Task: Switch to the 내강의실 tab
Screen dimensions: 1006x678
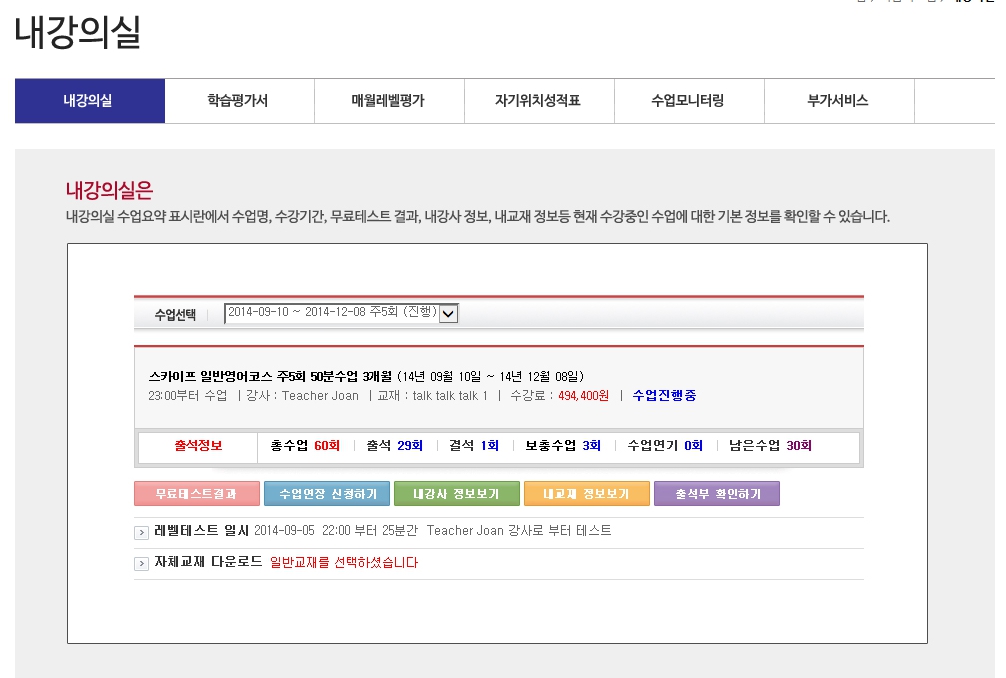Action: tap(89, 101)
